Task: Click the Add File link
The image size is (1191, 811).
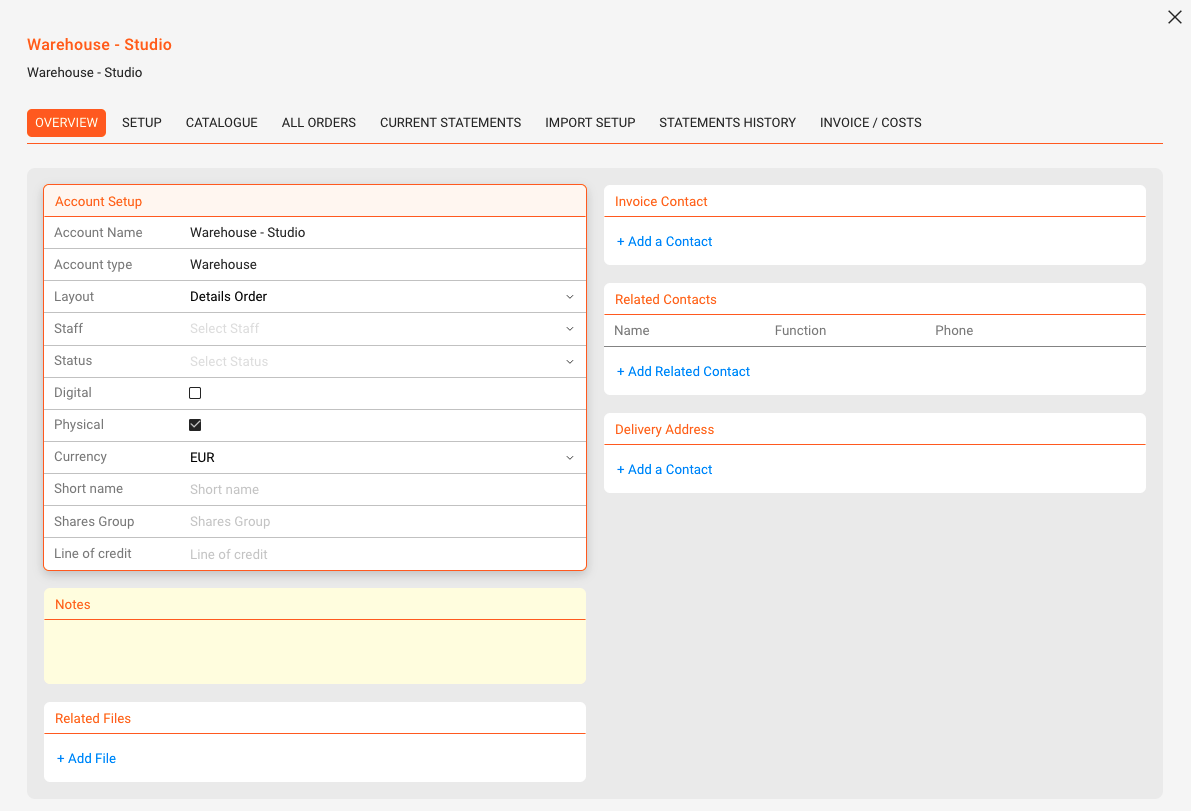Action: [87, 759]
